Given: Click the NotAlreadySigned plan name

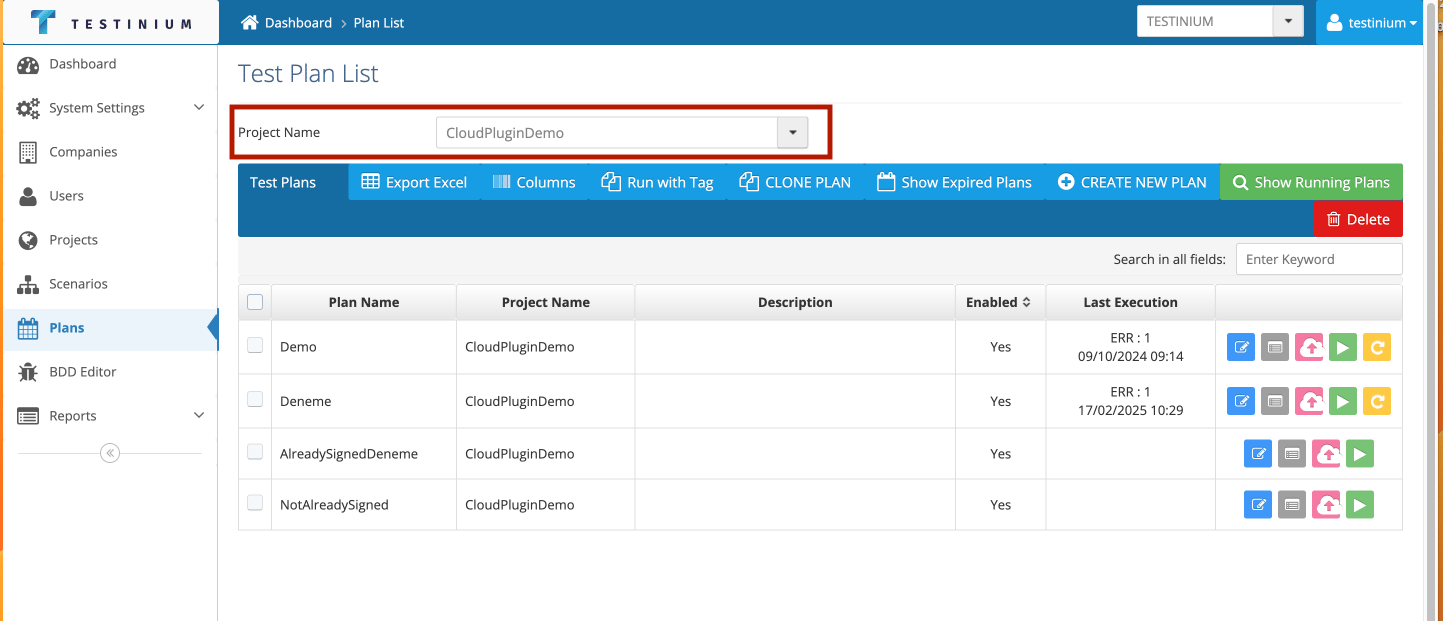Looking at the screenshot, I should coord(334,505).
